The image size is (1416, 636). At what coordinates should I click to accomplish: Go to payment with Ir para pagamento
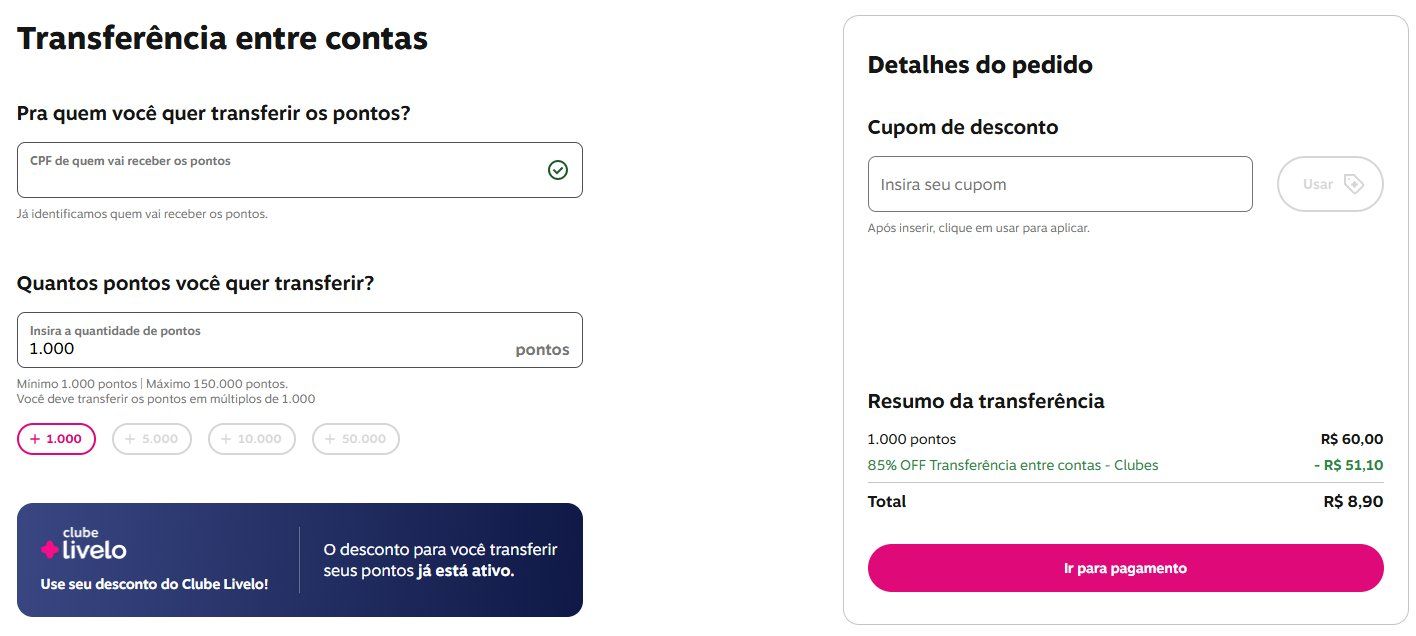1126,568
